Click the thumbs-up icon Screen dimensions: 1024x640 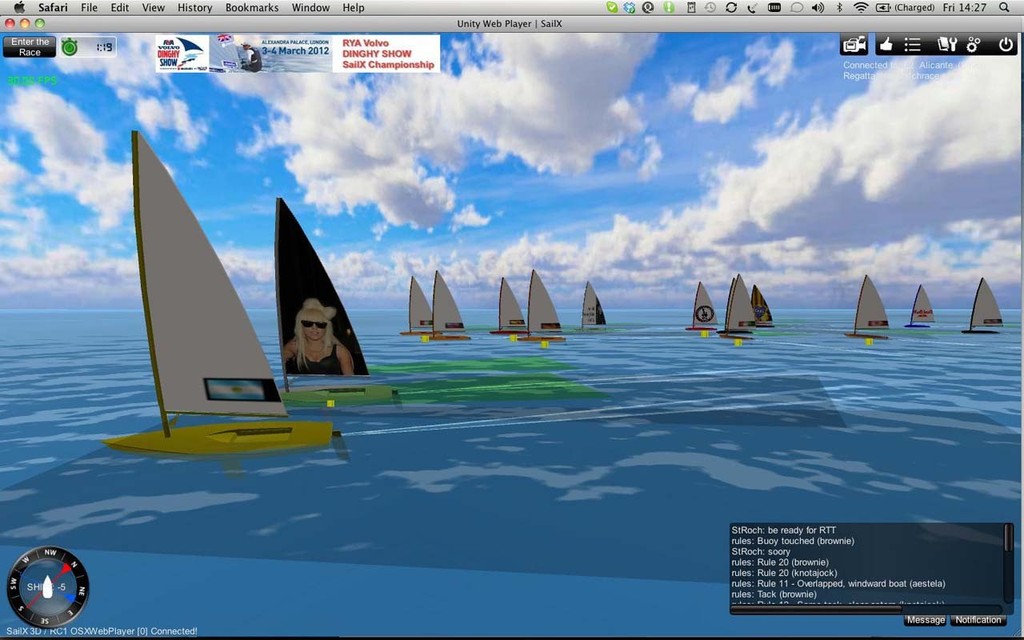pos(886,44)
